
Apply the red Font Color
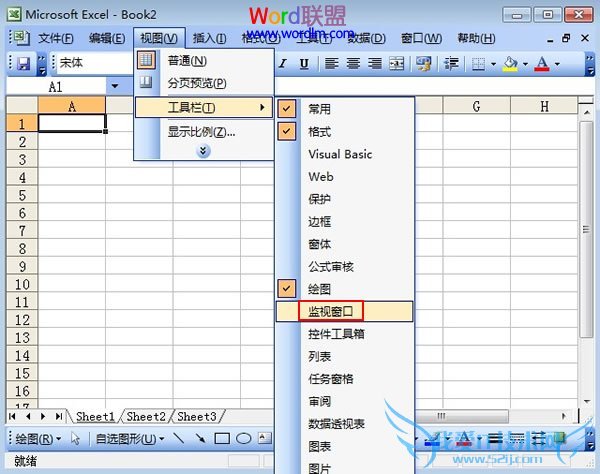point(542,64)
